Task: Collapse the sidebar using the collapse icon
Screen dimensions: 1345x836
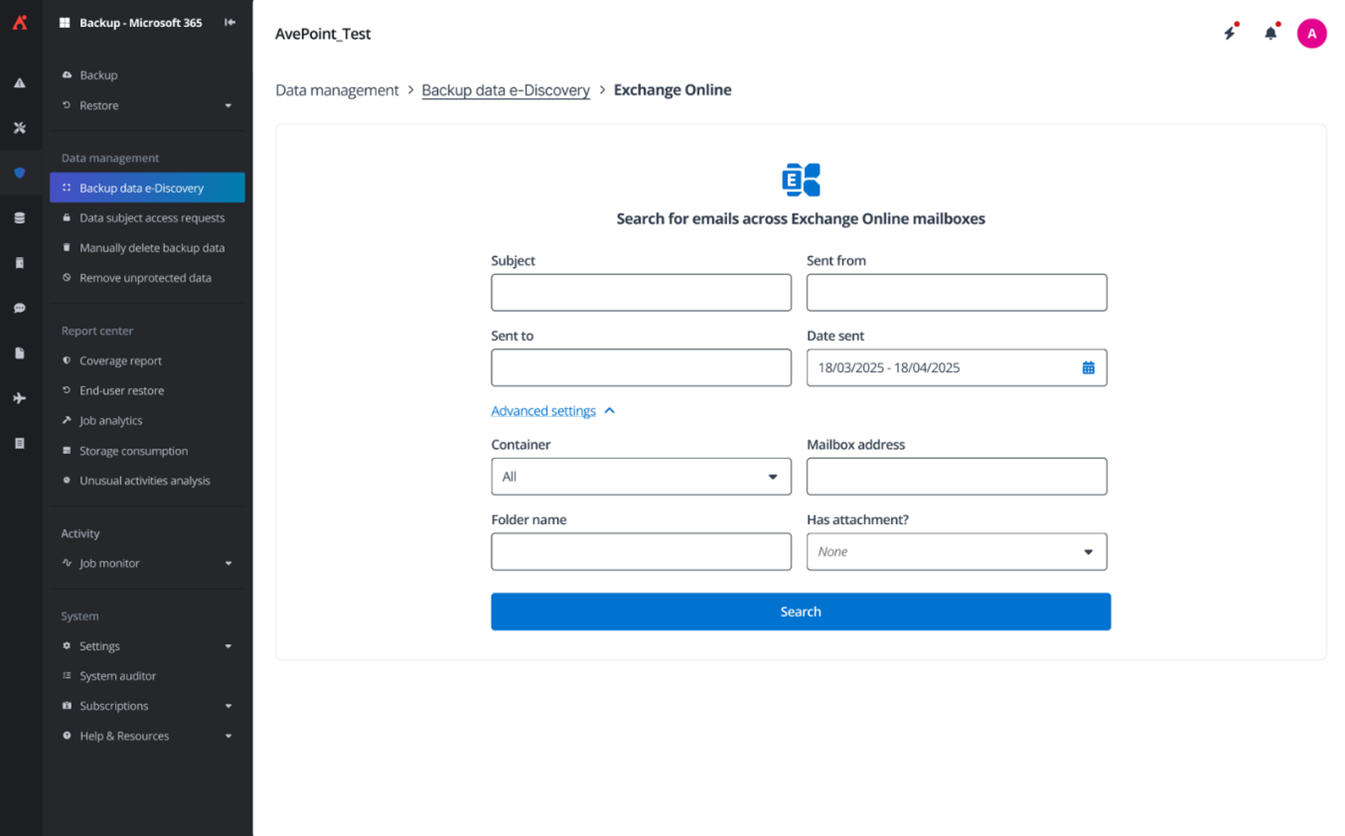Action: tap(230, 22)
